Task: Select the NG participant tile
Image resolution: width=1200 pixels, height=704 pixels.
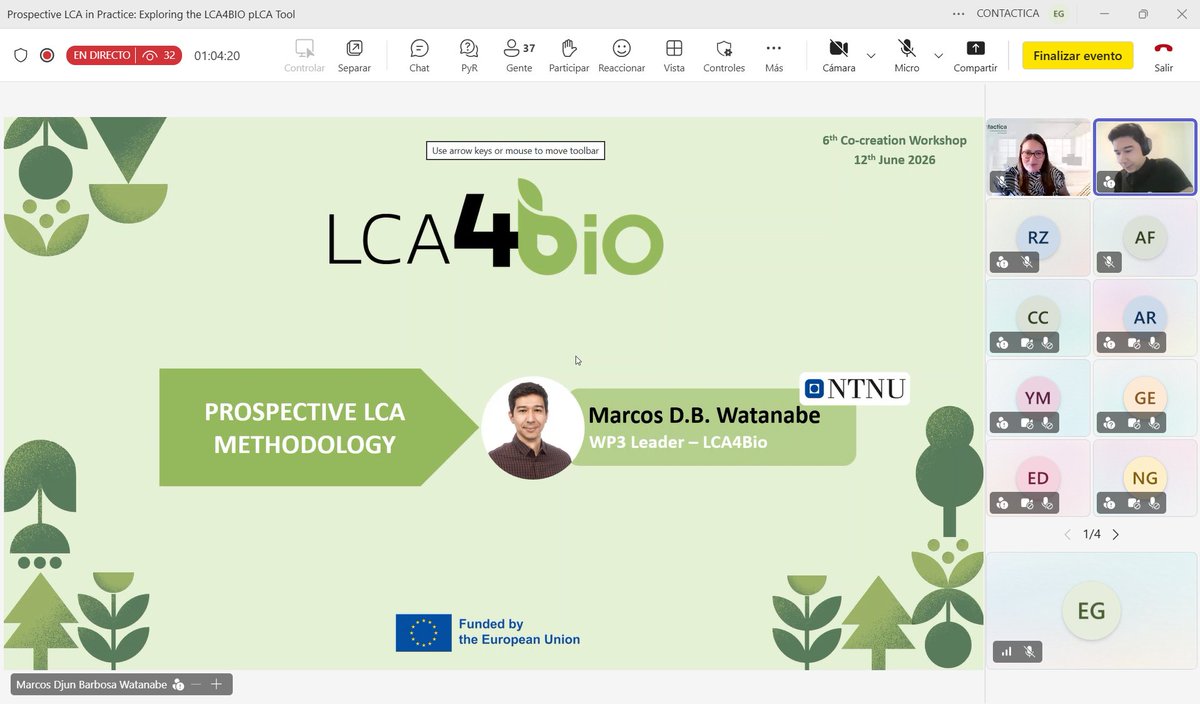Action: [1145, 478]
